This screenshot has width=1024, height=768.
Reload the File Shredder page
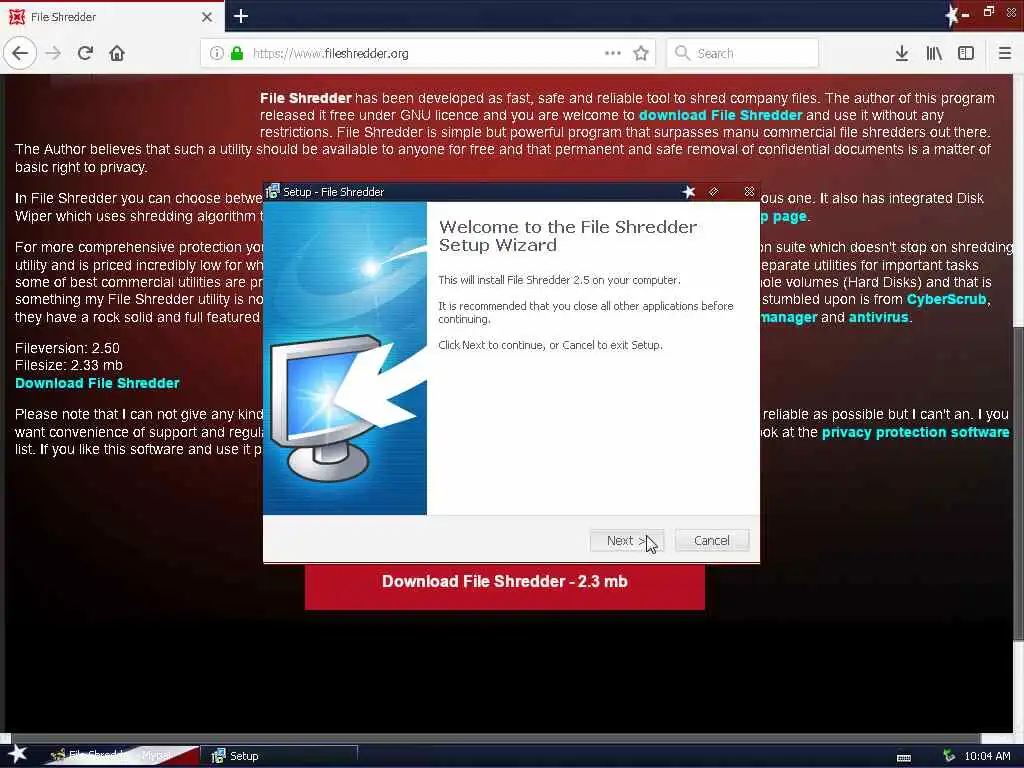coord(85,53)
